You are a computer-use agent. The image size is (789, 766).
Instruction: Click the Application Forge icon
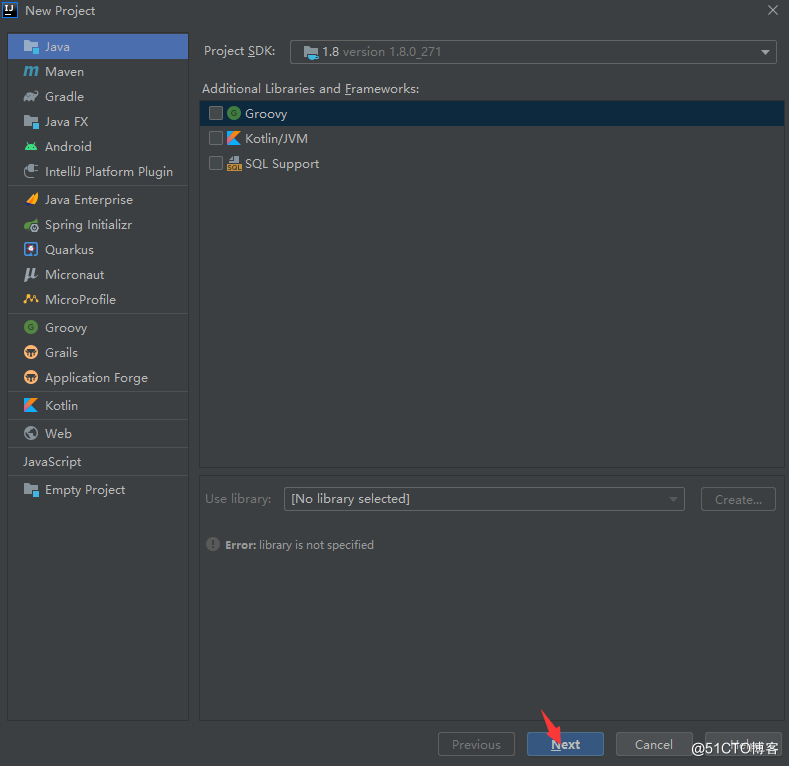(x=31, y=377)
